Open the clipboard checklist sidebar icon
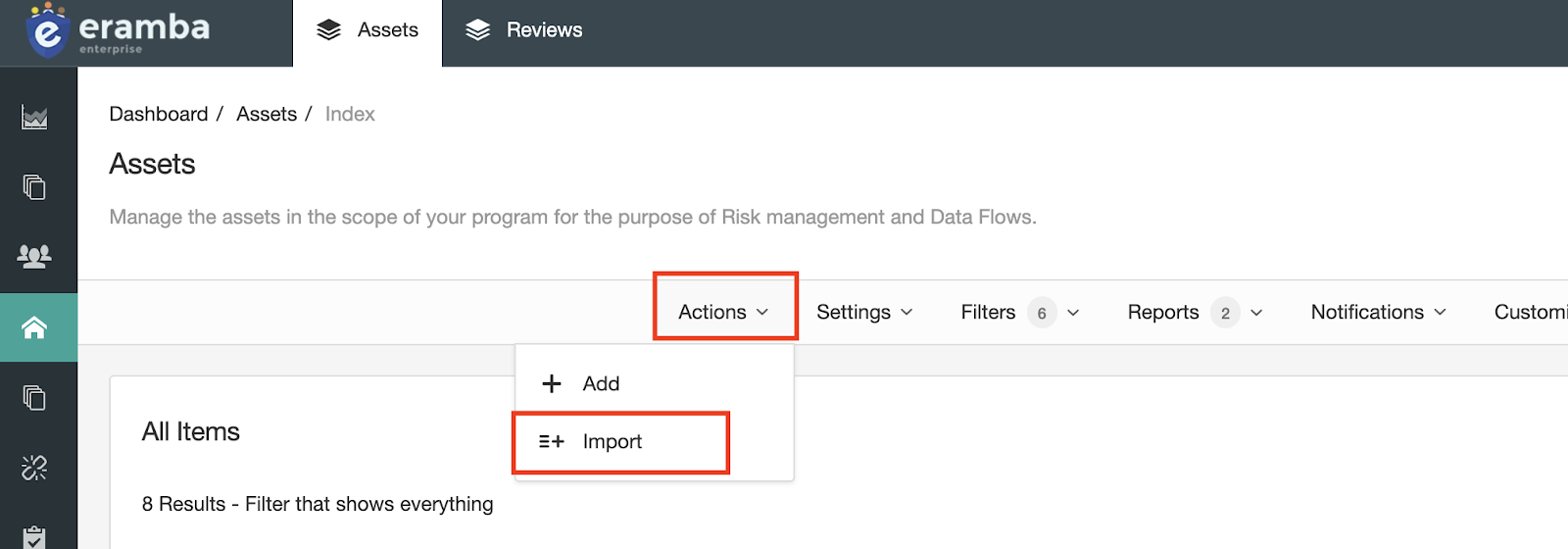Viewport: 1568px width, 549px height. click(34, 536)
